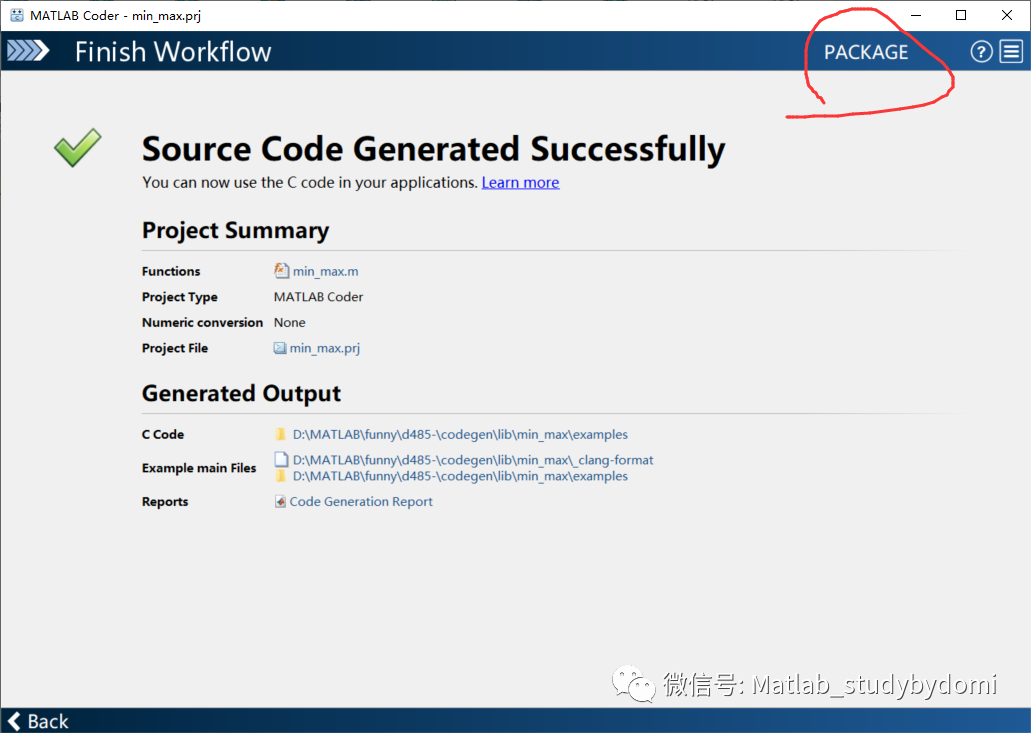This screenshot has width=1031, height=733.
Task: Click the MATLAB Coder title bar app icon
Action: tap(16, 15)
